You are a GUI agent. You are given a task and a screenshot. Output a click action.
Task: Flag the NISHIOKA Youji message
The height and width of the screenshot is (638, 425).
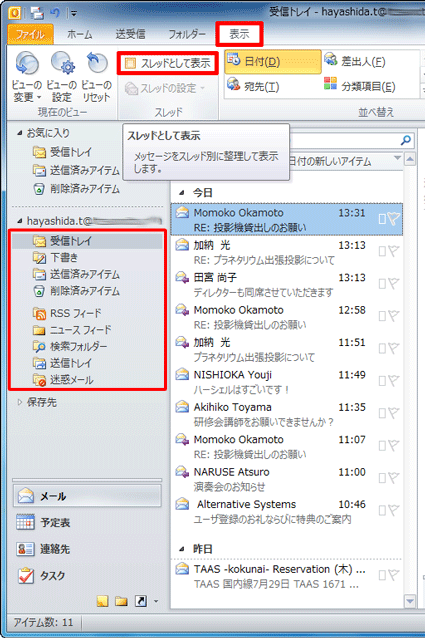point(394,381)
